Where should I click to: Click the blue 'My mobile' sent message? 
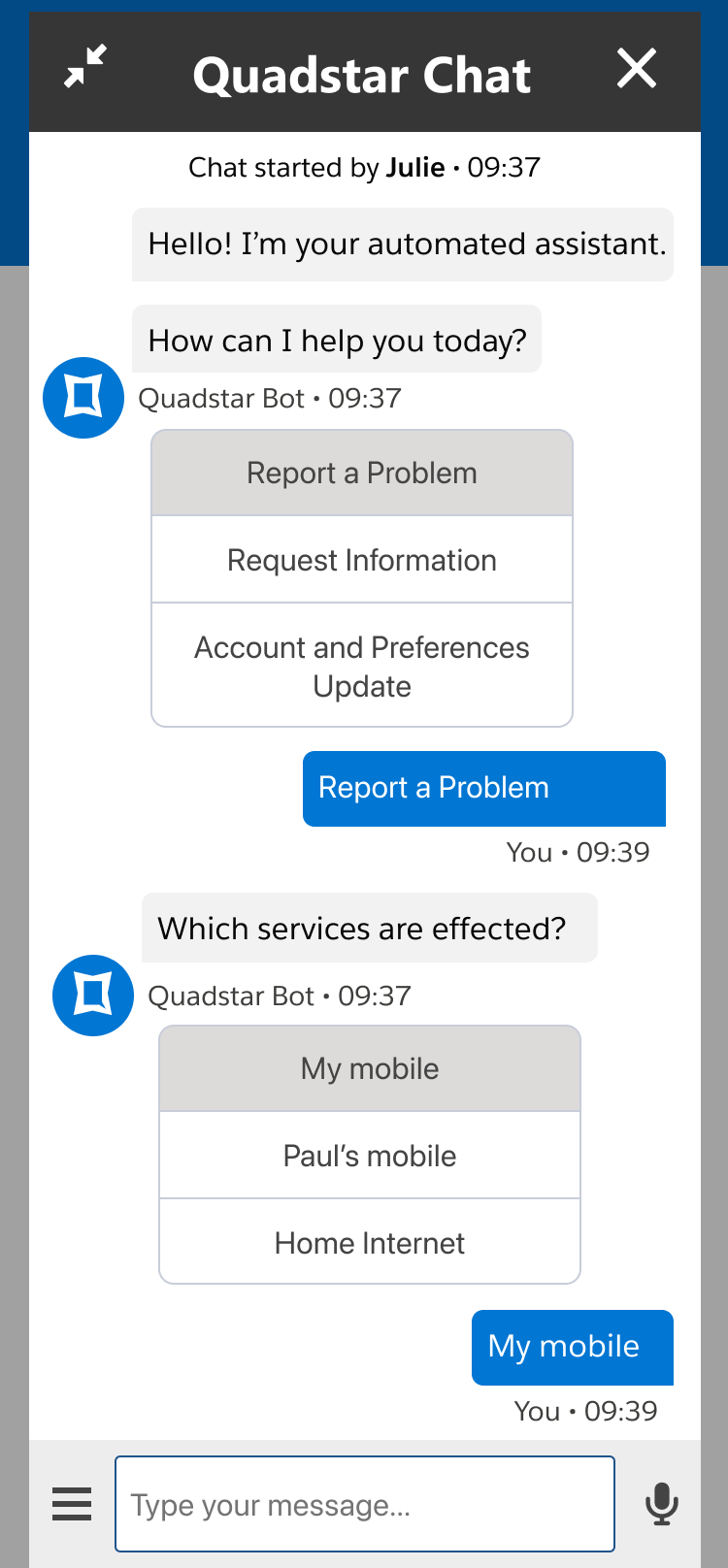tap(572, 1347)
